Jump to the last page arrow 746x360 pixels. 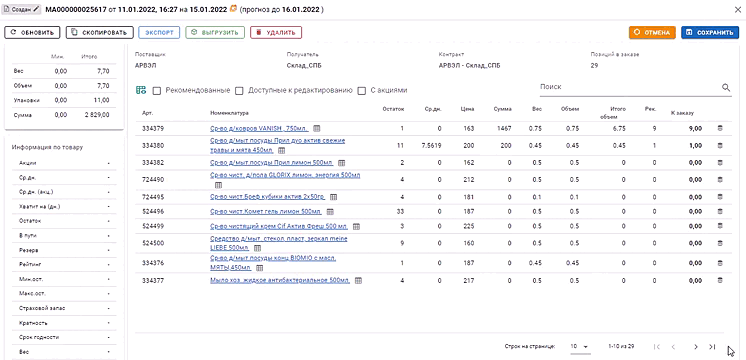click(712, 347)
